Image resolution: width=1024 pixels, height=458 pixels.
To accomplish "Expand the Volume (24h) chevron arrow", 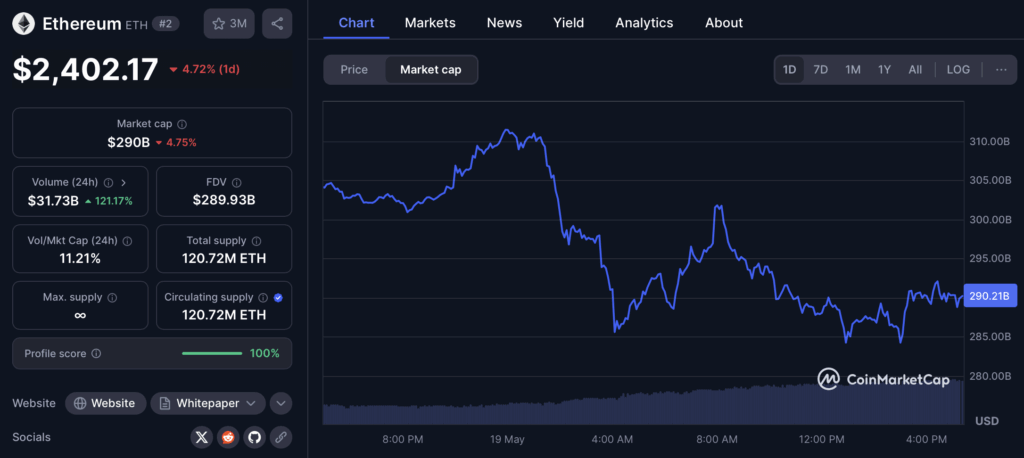I will 124,183.
